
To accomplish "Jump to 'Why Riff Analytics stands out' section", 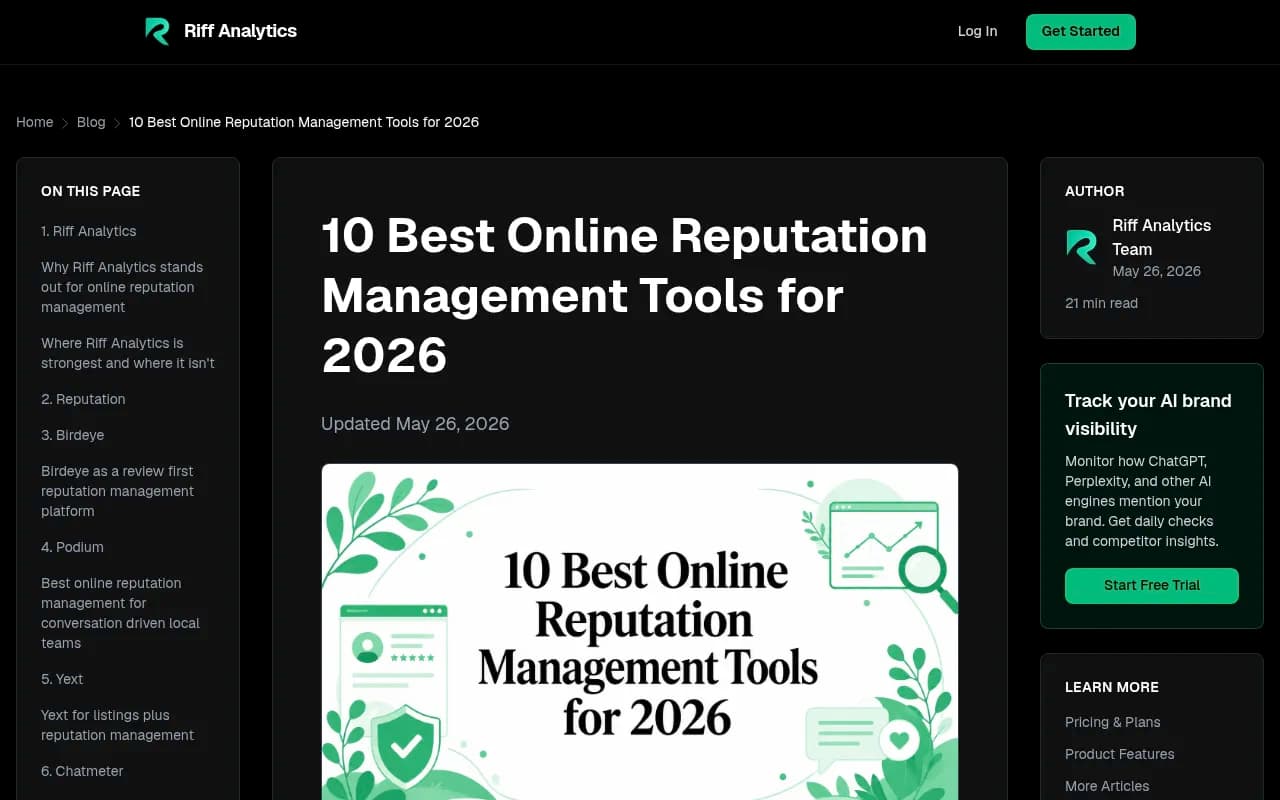I will coord(122,287).
